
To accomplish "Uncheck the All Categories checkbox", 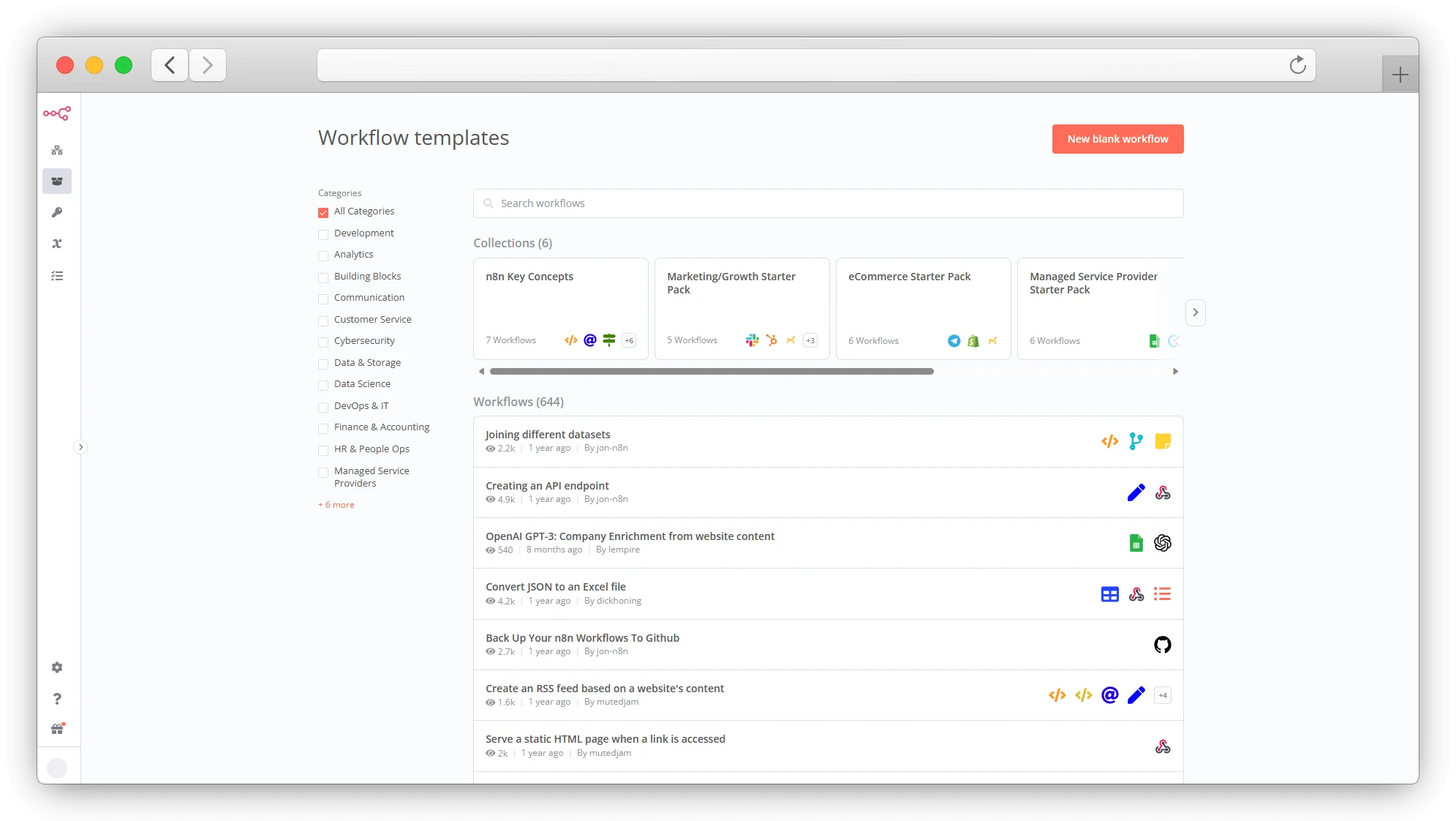I will pos(323,212).
